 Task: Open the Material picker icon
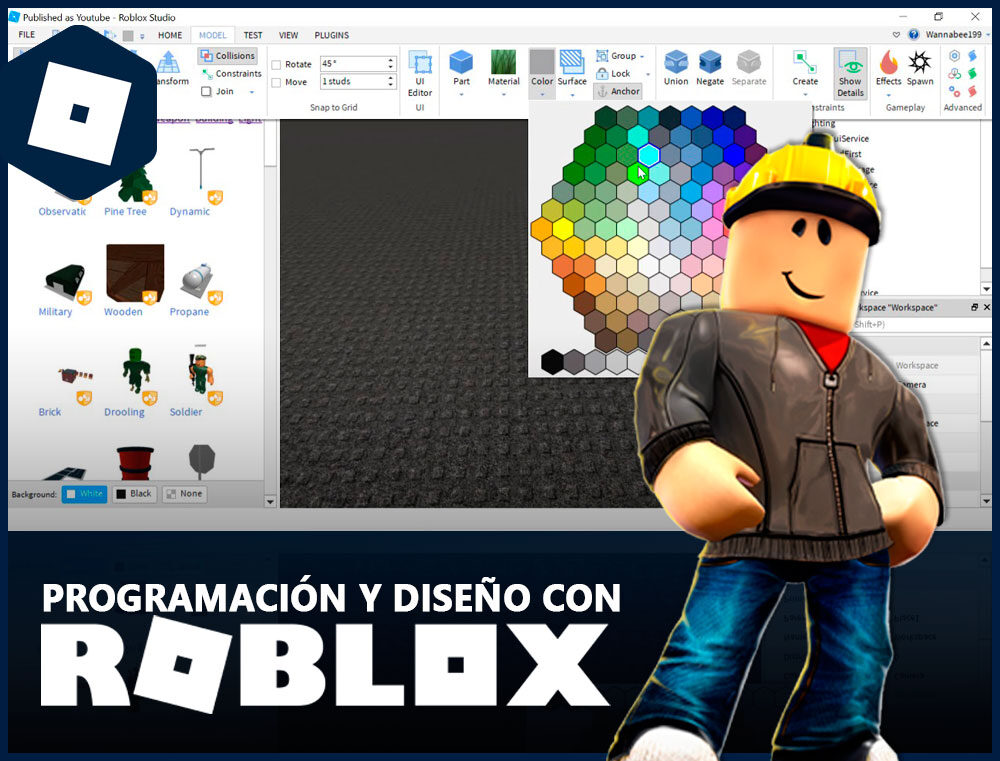503,63
